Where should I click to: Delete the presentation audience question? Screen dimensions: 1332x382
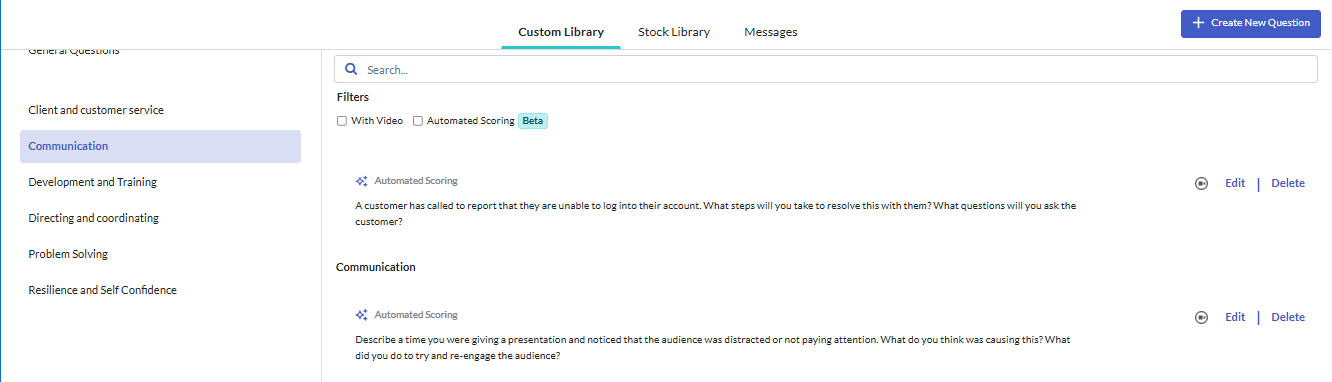point(1288,317)
